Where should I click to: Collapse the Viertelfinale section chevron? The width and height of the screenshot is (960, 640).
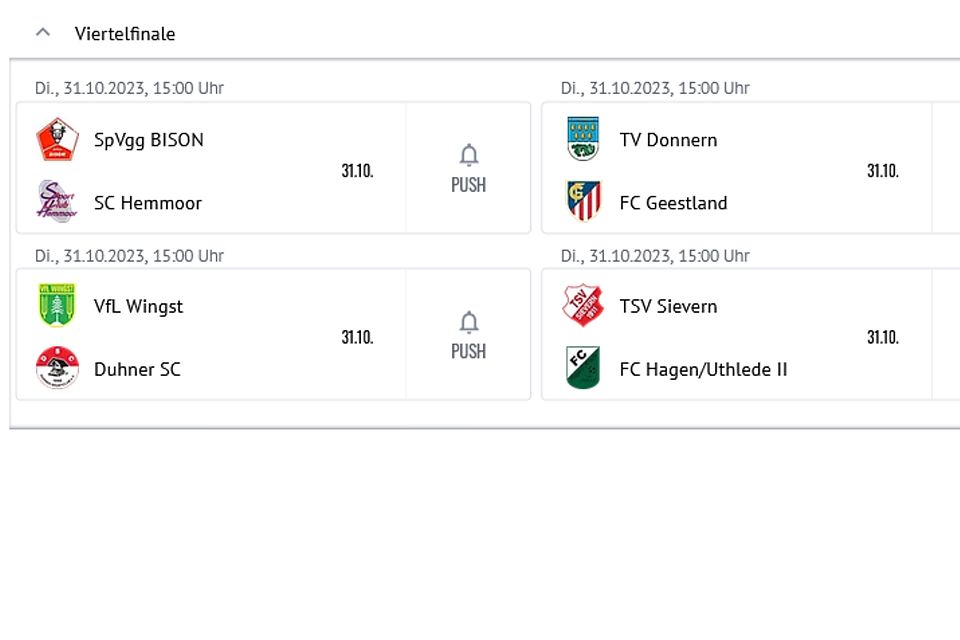(43, 32)
